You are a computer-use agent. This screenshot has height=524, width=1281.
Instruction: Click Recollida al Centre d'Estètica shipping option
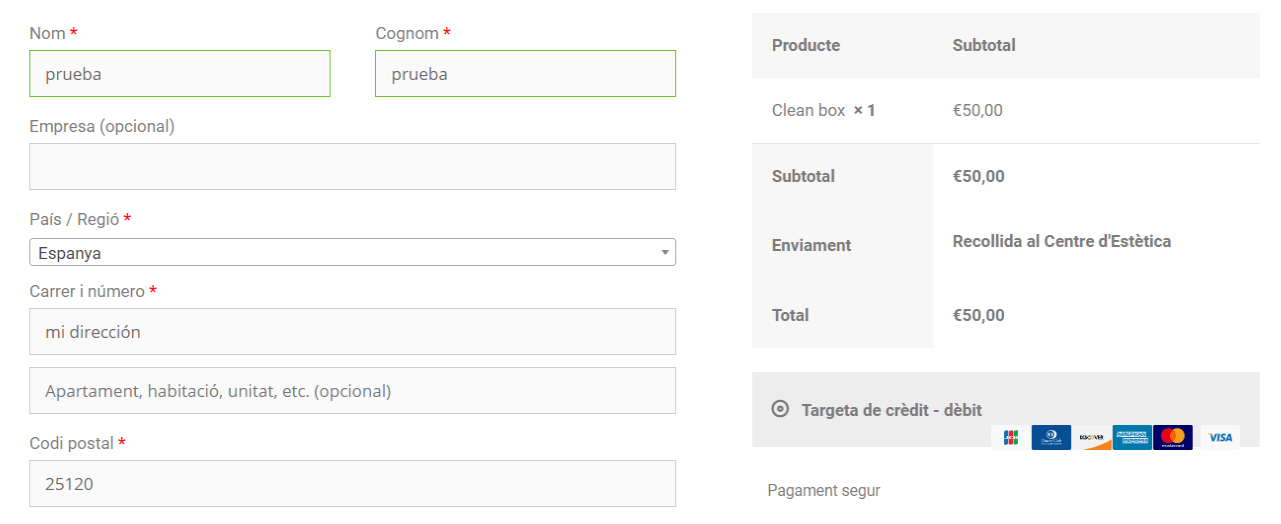(1061, 241)
